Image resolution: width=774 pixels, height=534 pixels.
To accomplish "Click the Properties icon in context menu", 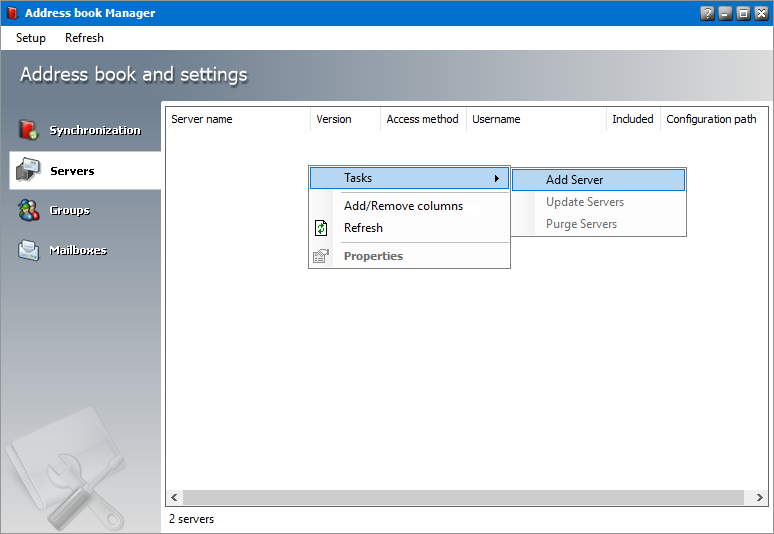I will point(321,256).
